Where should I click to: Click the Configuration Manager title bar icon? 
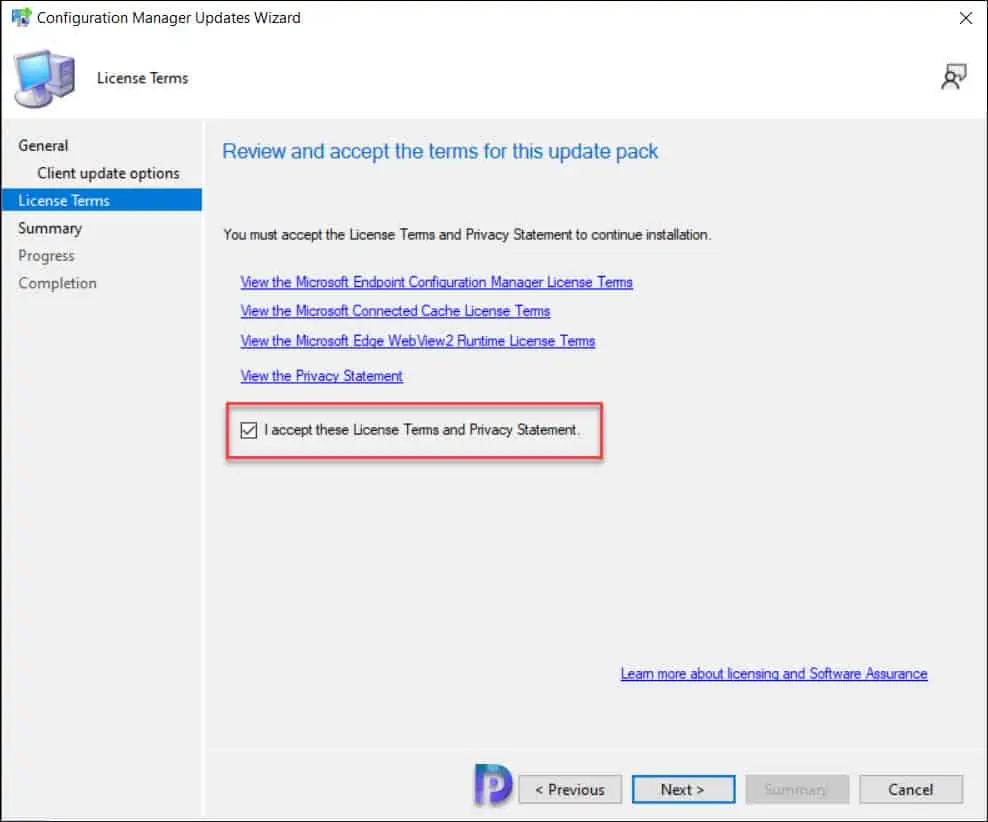click(x=21, y=17)
